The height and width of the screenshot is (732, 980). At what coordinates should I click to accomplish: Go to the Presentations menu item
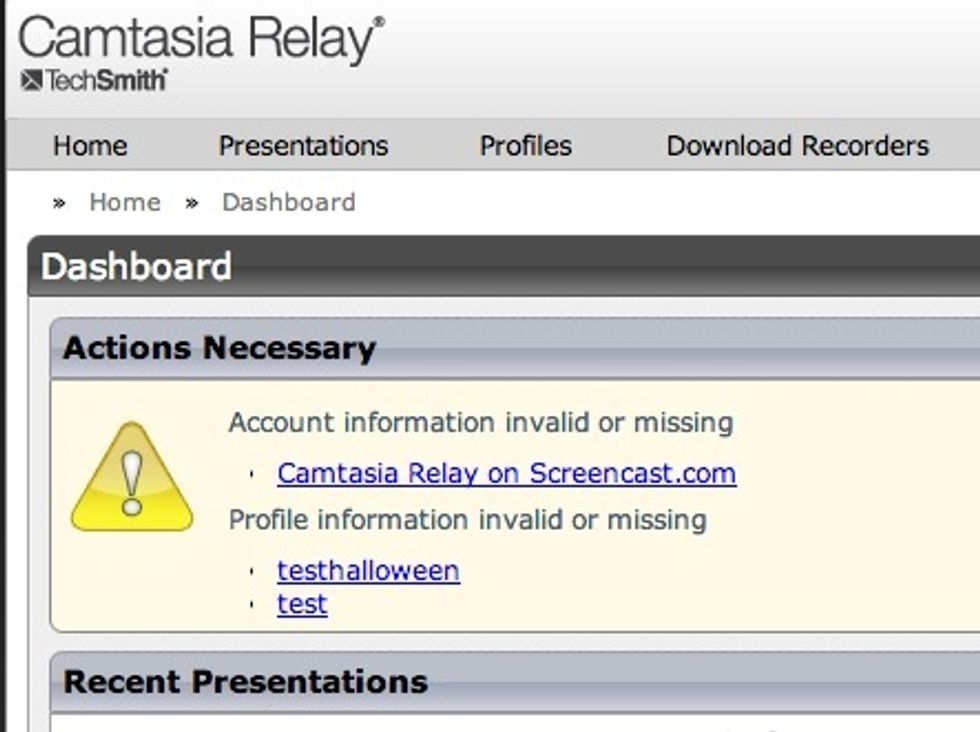[303, 146]
